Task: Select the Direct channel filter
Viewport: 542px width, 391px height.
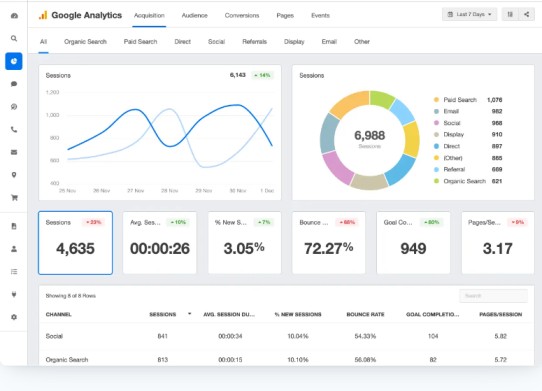Action: pos(183,42)
